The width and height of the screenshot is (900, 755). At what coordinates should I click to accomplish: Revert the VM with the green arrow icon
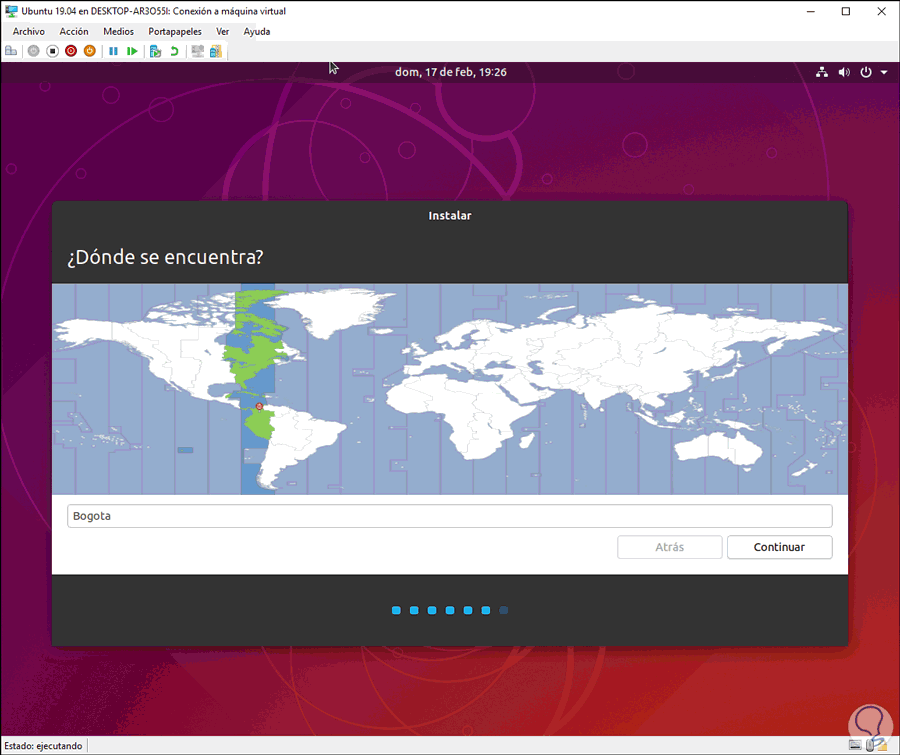[174, 51]
